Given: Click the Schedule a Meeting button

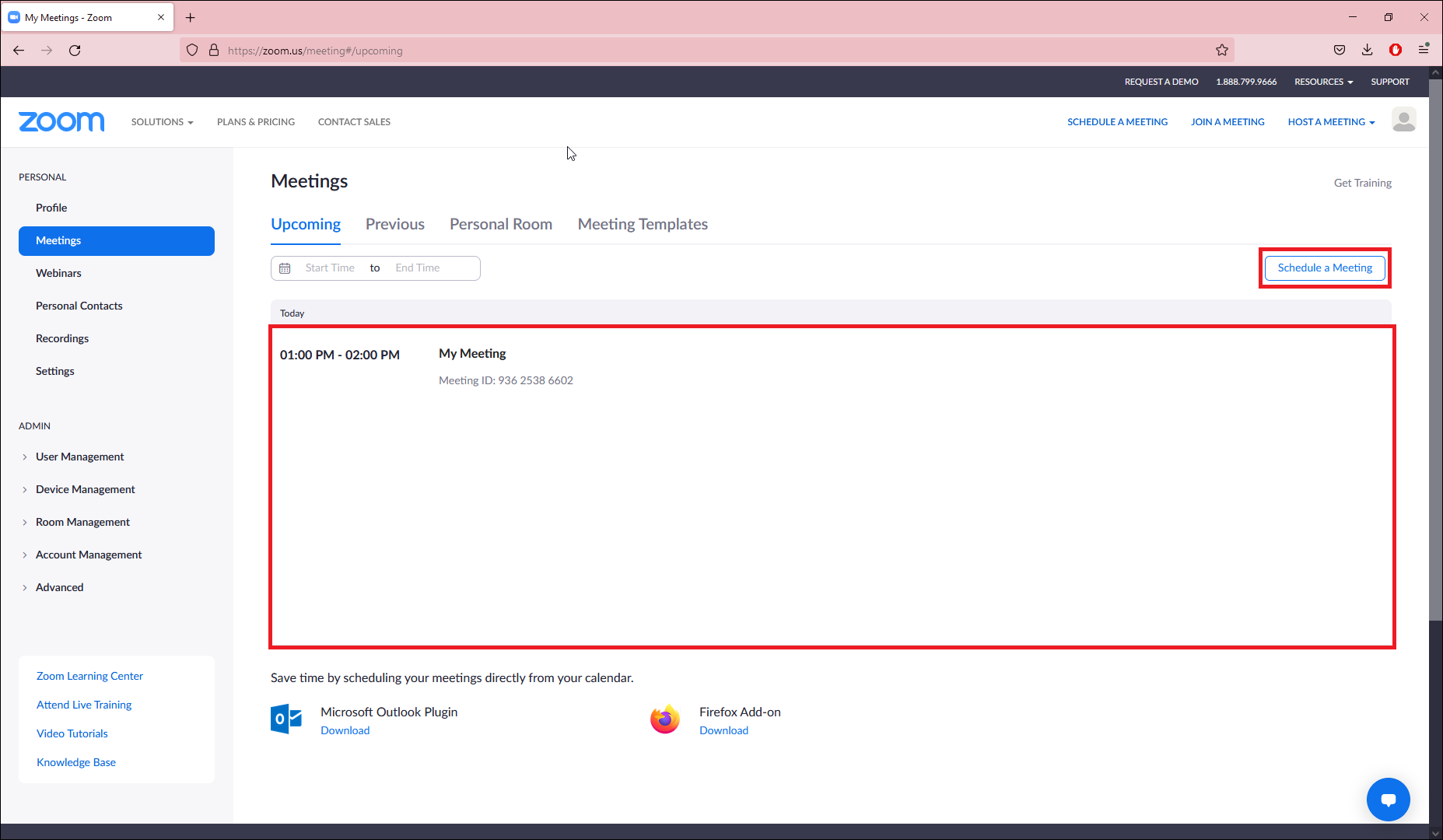Looking at the screenshot, I should coord(1325,268).
